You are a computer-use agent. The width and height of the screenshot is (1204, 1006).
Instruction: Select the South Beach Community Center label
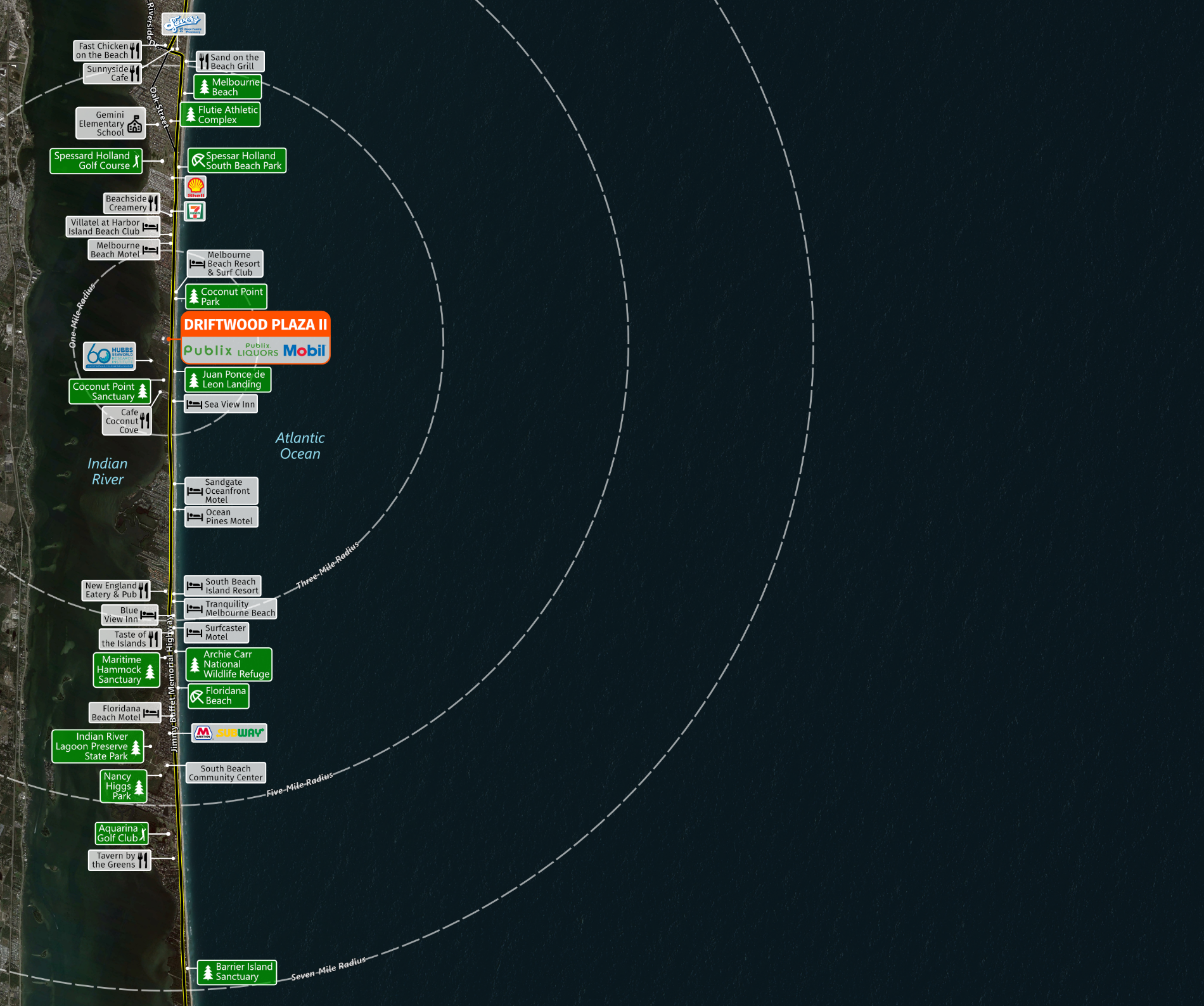[x=226, y=773]
